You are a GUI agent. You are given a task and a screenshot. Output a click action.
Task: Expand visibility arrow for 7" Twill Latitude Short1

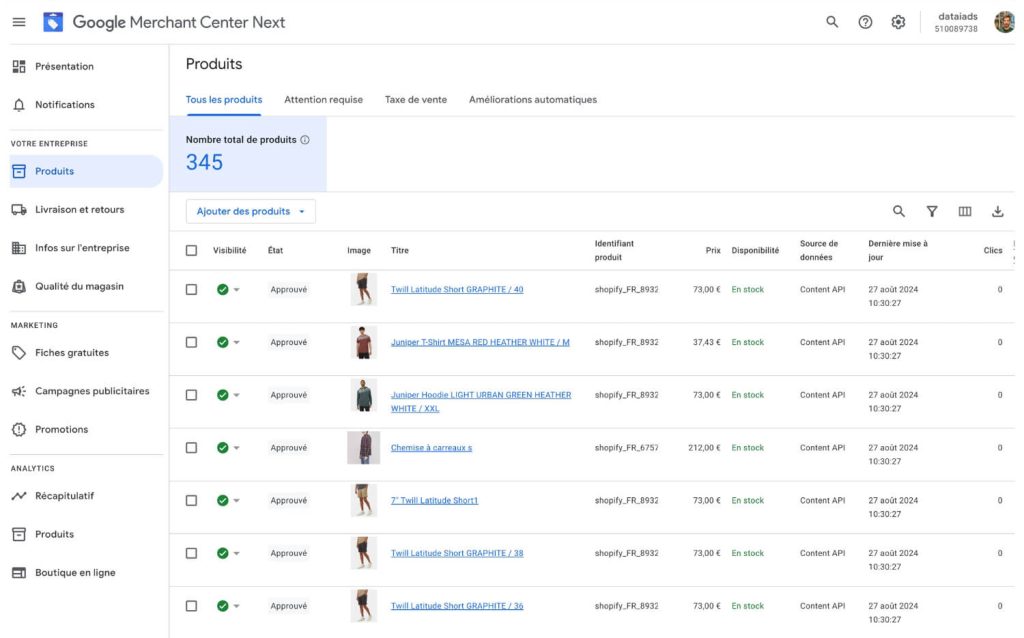pyautogui.click(x=236, y=500)
